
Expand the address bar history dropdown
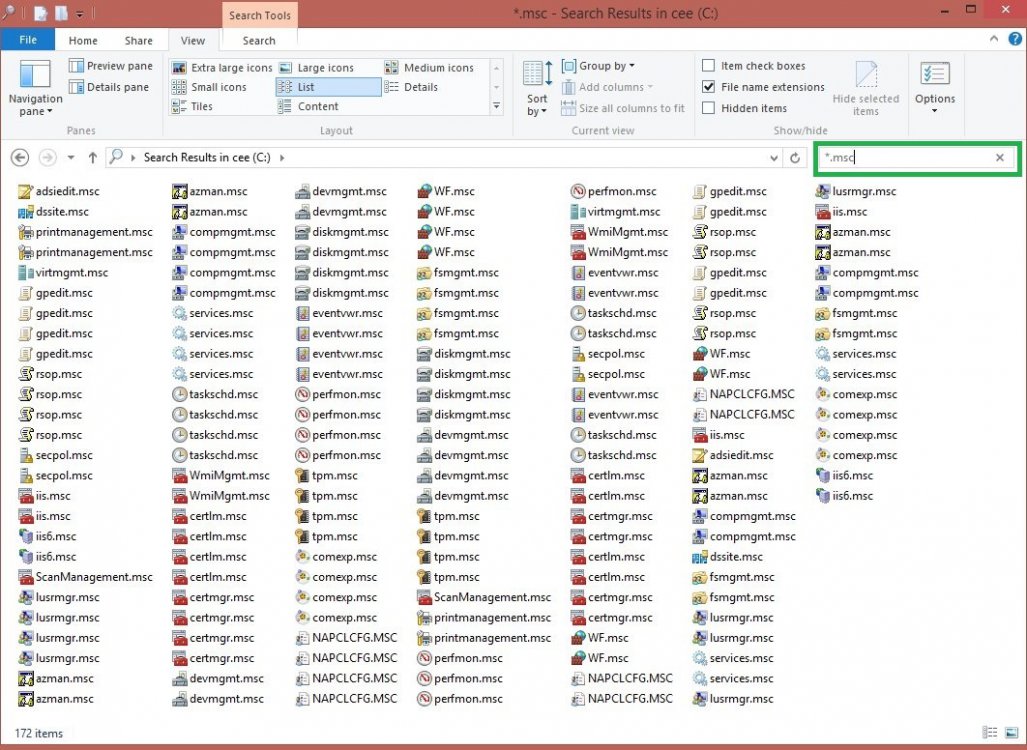click(774, 158)
